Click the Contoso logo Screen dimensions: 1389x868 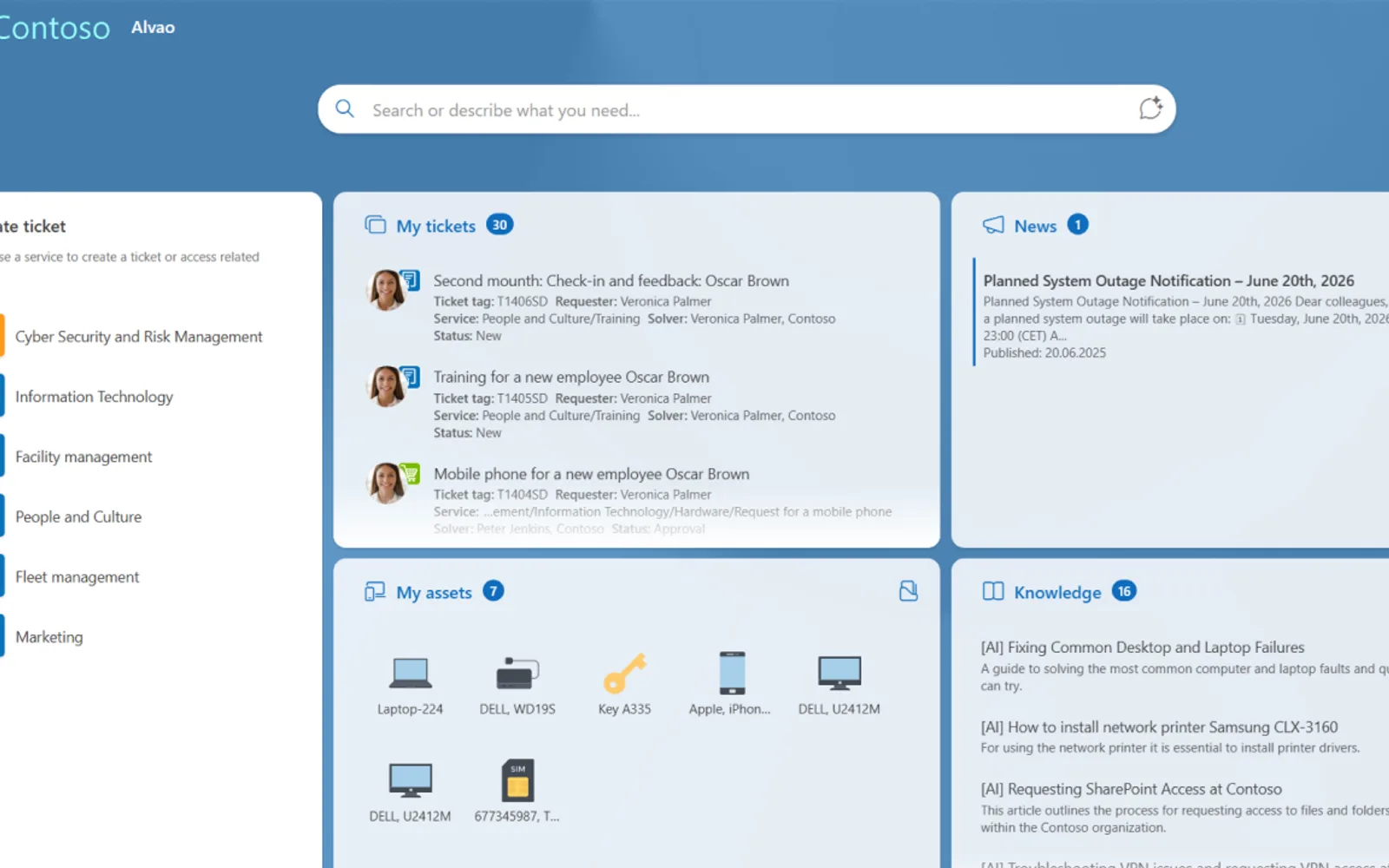pos(55,28)
